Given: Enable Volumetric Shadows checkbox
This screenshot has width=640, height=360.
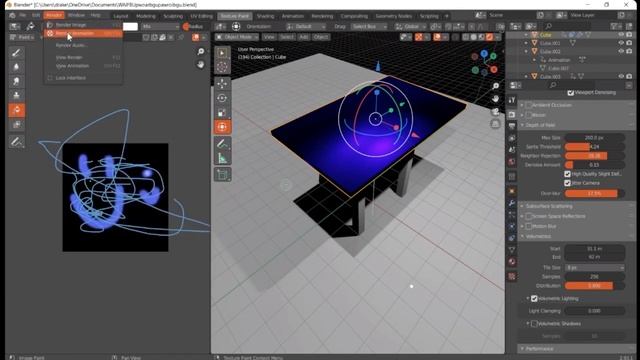Looking at the screenshot, I should click(x=534, y=324).
